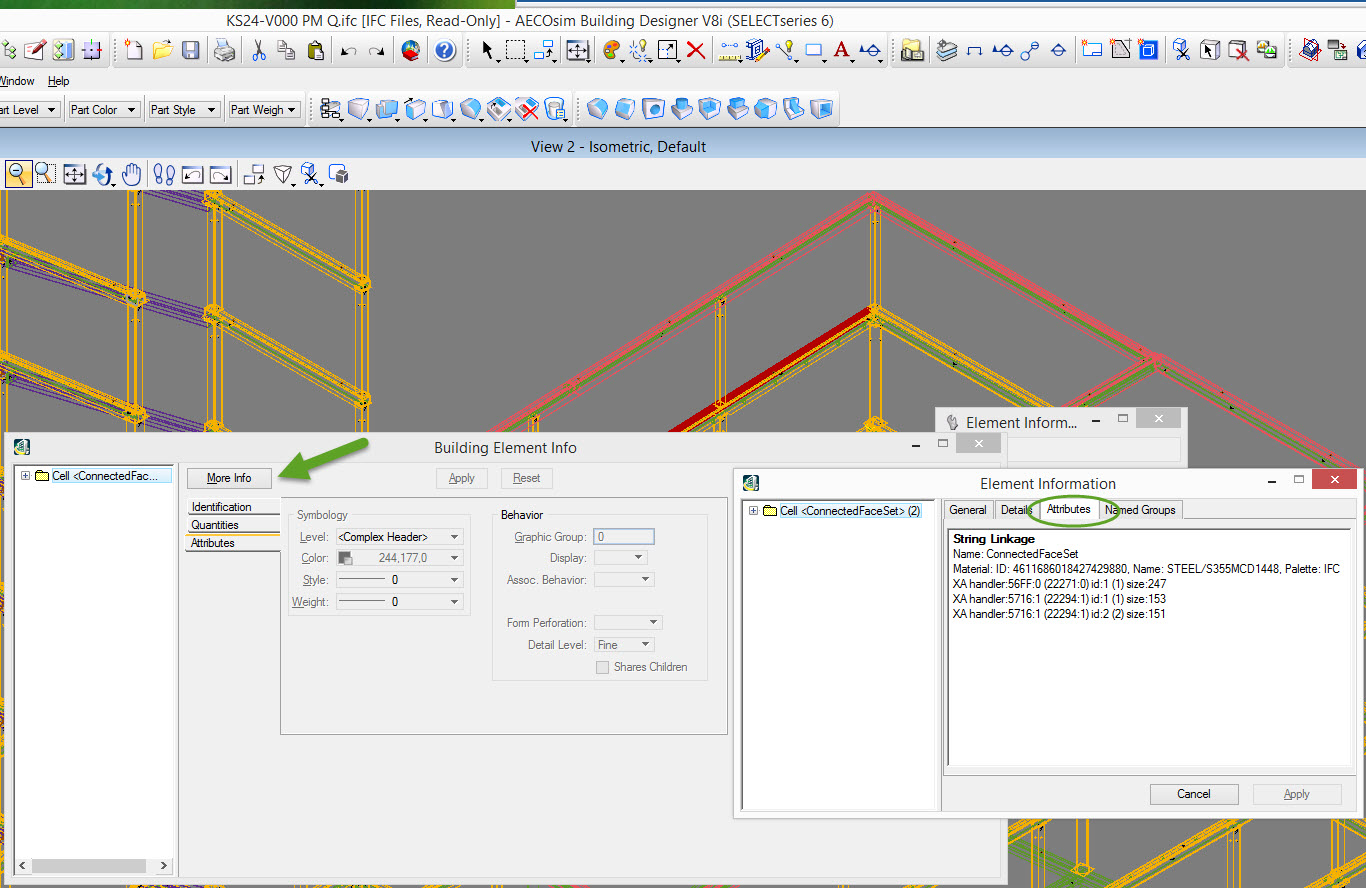Select Attributes tab in Building Element Info

(233, 543)
